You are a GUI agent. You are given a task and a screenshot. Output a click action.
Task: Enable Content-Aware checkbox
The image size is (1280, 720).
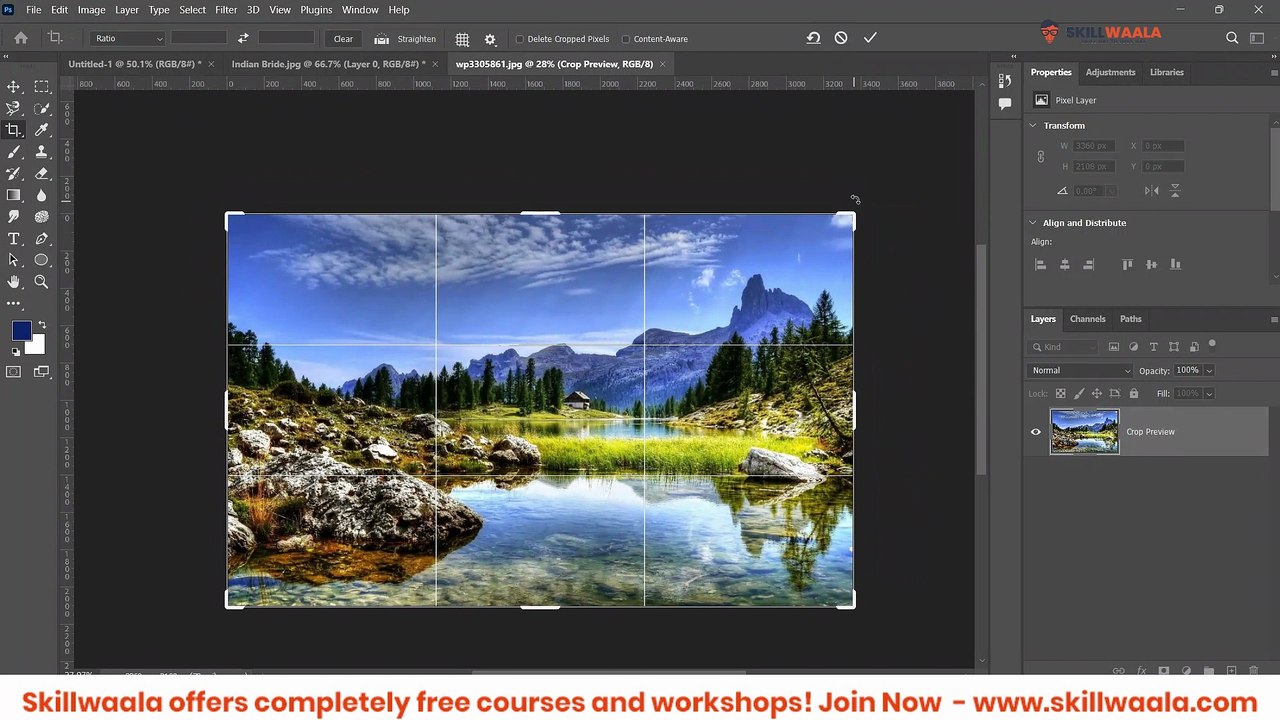pyautogui.click(x=625, y=39)
